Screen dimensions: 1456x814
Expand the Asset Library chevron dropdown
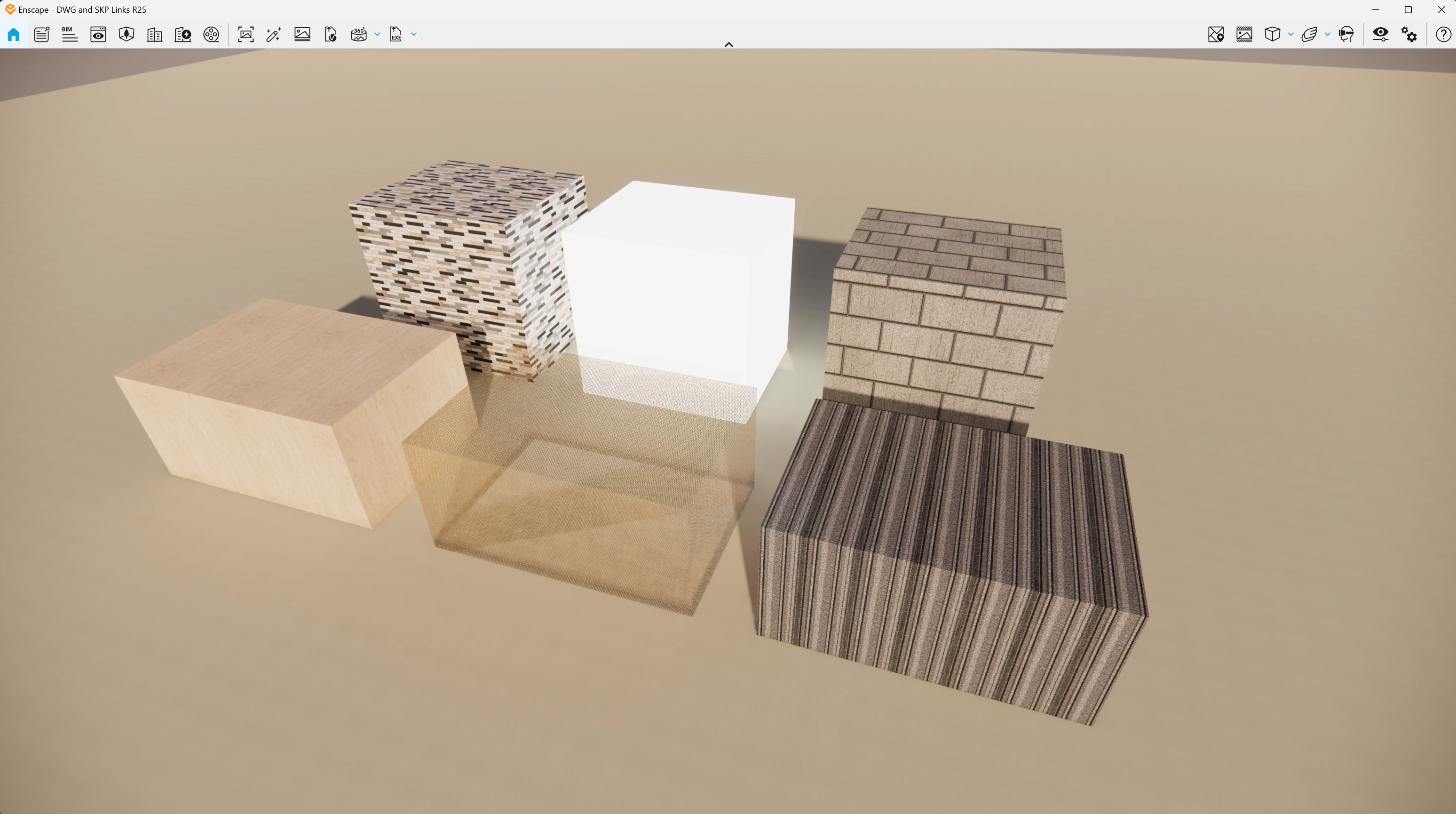(x=1290, y=34)
